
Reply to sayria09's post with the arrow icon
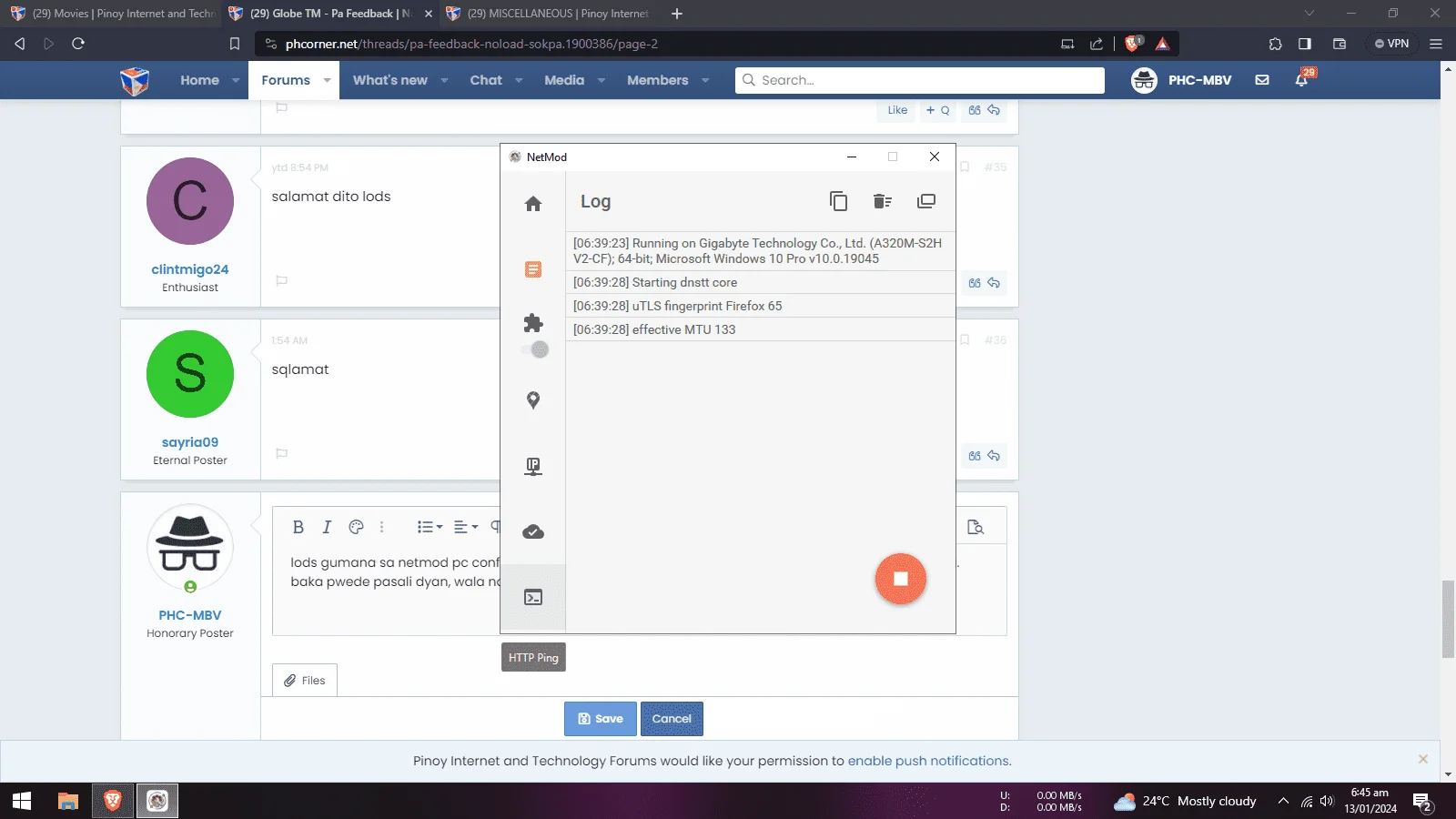point(994,456)
